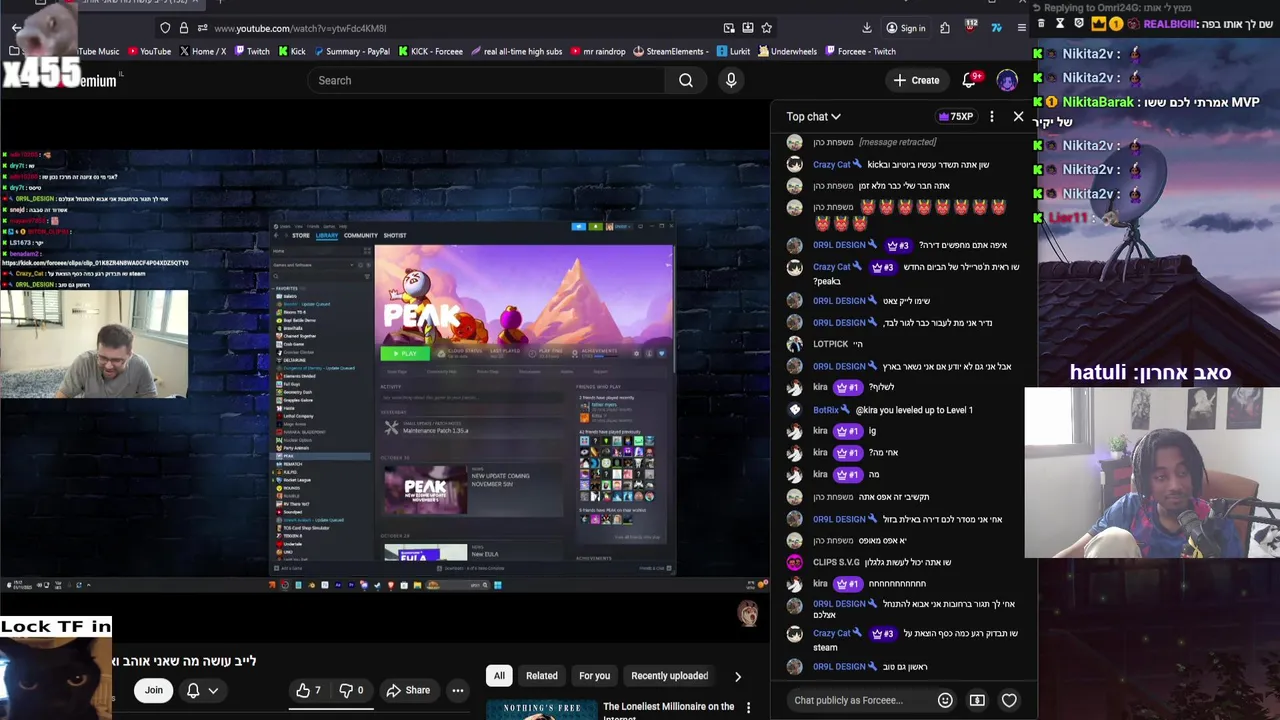Click browser Sign in button

pos(905,28)
